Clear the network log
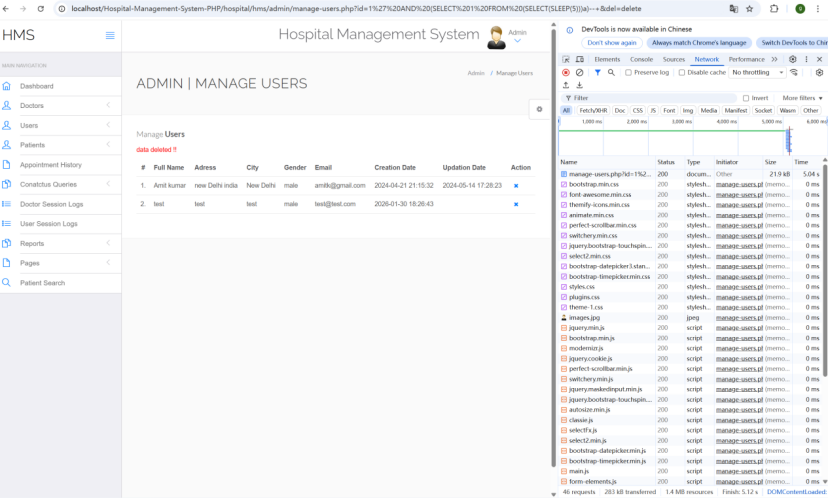828x499 pixels. 579,73
